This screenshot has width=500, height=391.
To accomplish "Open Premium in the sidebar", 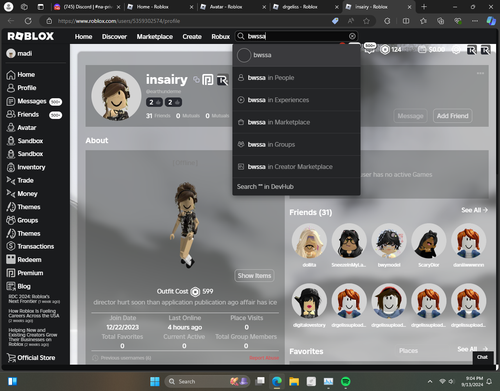I will point(25,273).
